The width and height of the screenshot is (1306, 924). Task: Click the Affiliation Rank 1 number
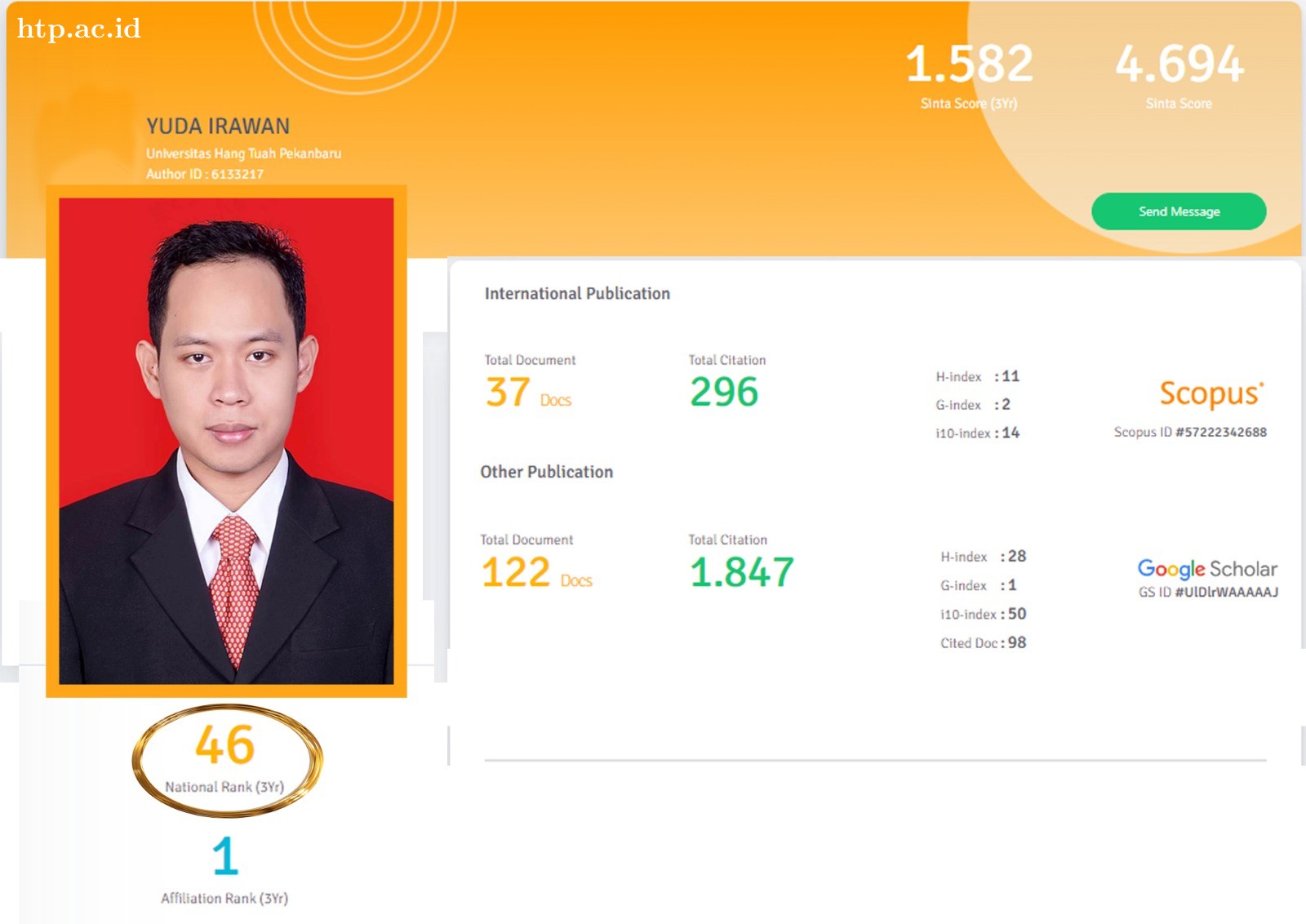pyautogui.click(x=224, y=855)
